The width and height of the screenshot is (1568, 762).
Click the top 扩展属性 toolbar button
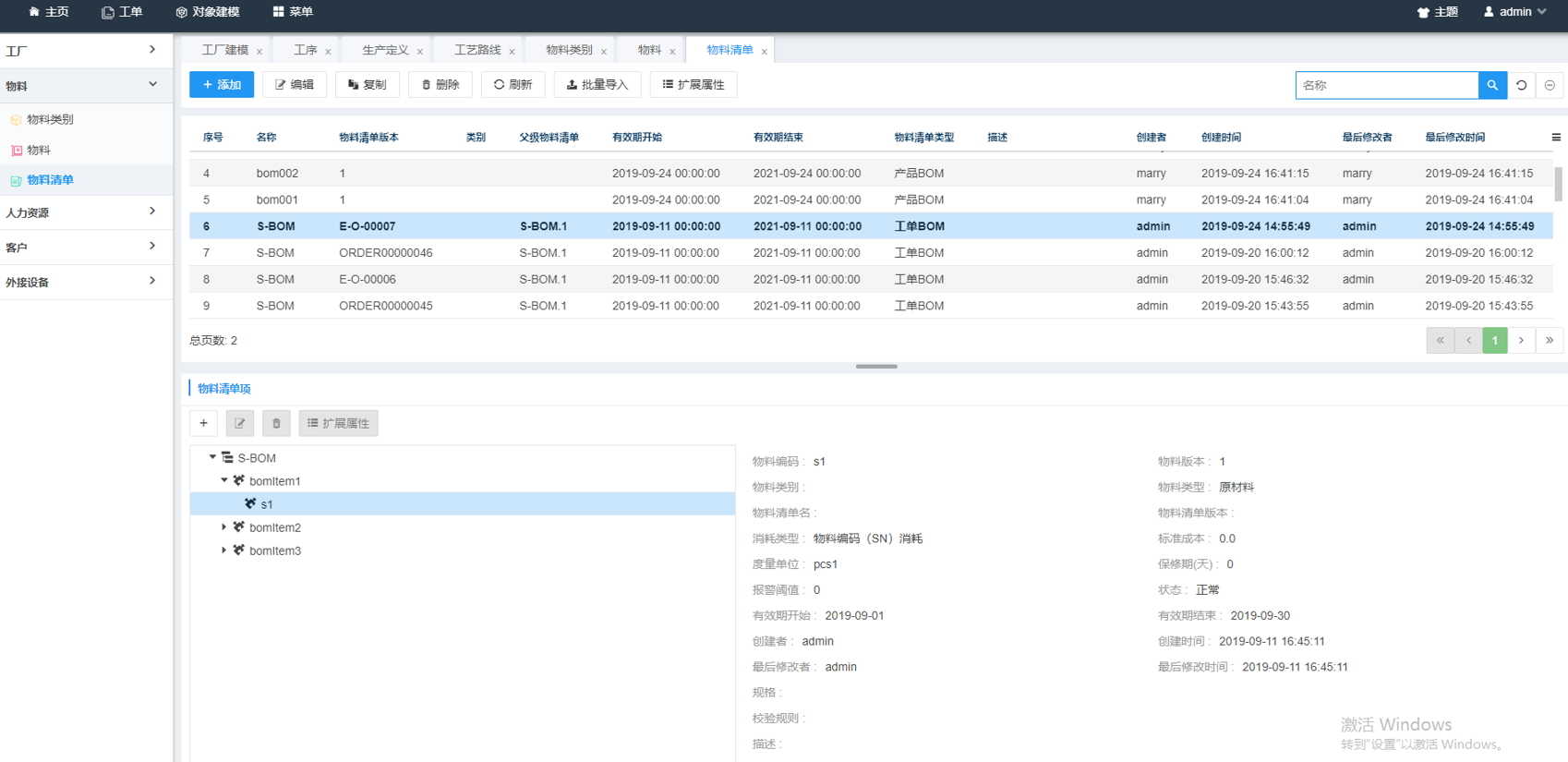(x=694, y=84)
